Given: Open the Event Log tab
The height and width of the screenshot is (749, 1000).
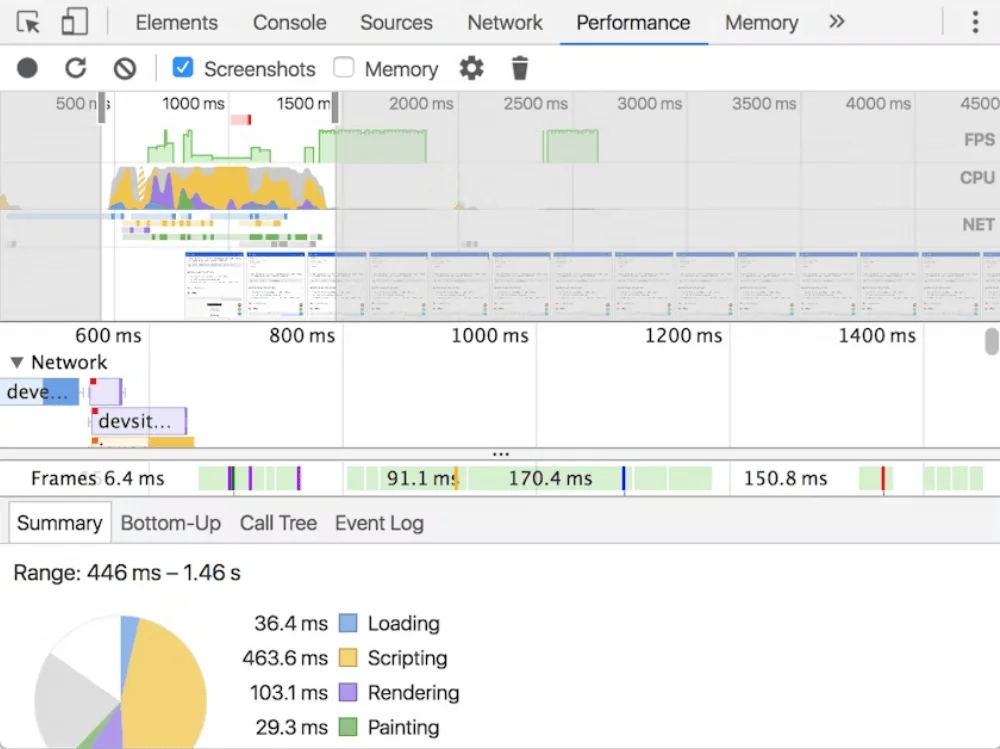Looking at the screenshot, I should [x=379, y=523].
